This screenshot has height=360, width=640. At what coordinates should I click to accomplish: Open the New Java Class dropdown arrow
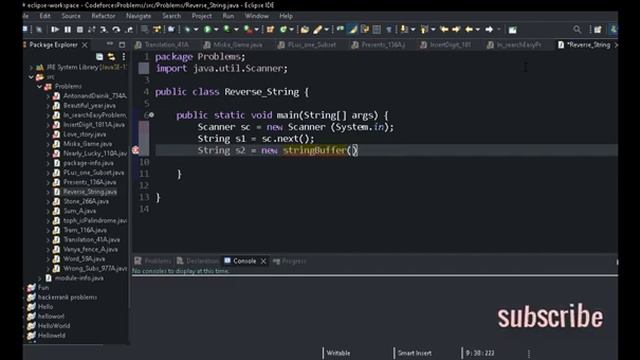pos(291,29)
